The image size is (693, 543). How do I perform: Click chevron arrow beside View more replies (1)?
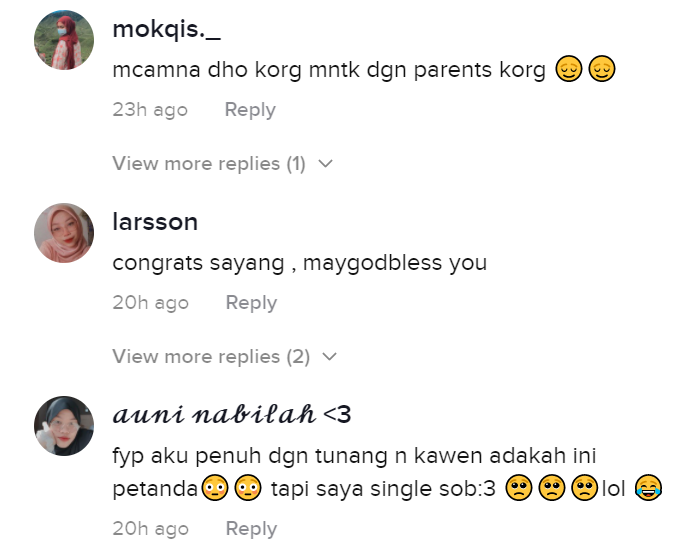point(325,163)
